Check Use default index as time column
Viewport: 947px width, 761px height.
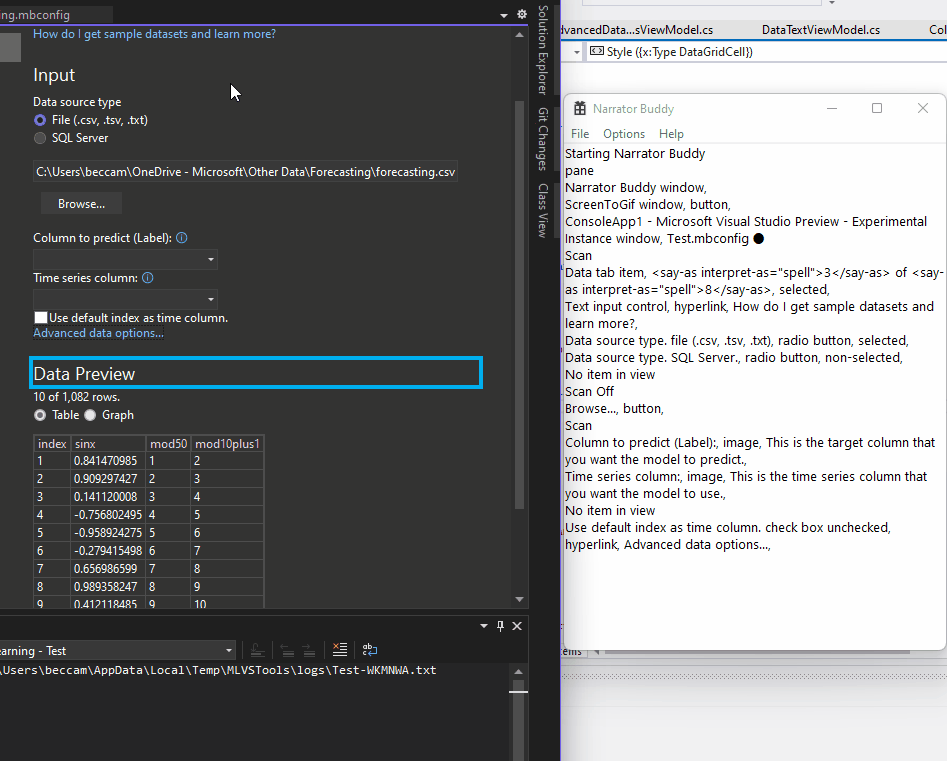41,317
